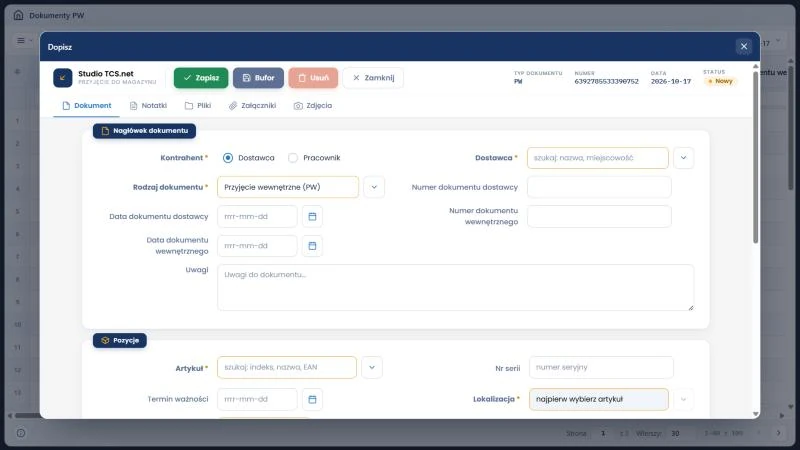This screenshot has height=450, width=800.
Task: Click the Studio TCS.net logo icon
Action: tap(63, 78)
